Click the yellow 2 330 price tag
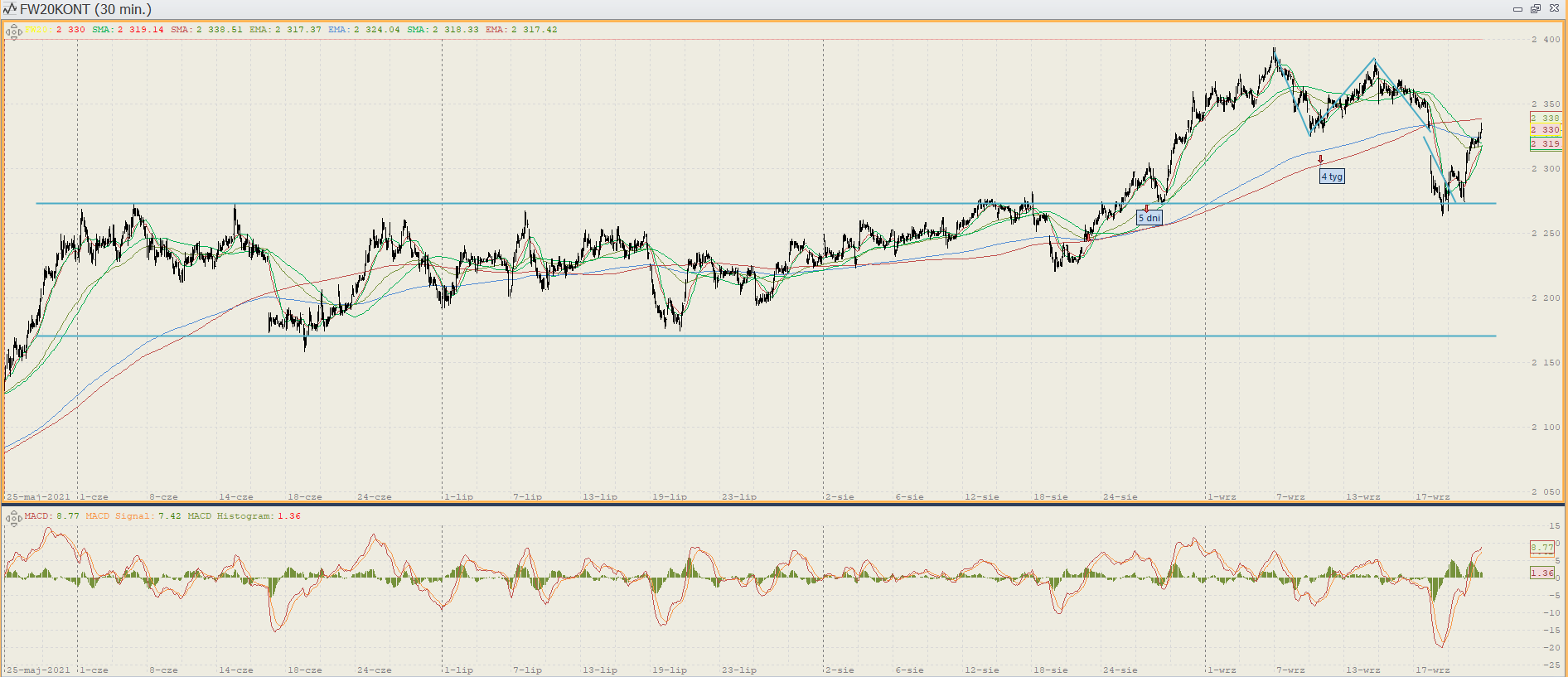The width and height of the screenshot is (1568, 677). pos(1546,130)
